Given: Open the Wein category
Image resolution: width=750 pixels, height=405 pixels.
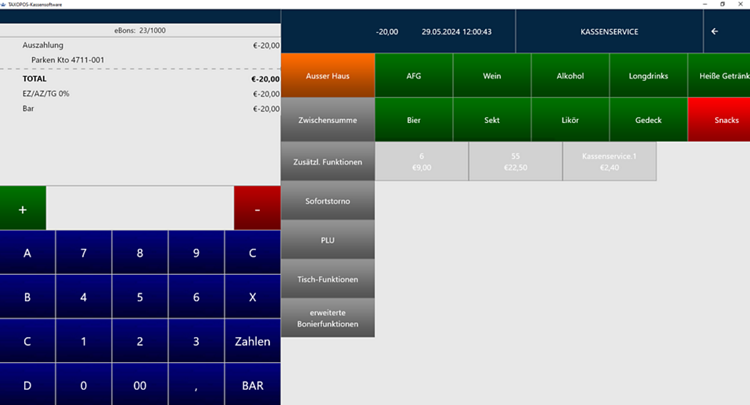Looking at the screenshot, I should click(492, 76).
